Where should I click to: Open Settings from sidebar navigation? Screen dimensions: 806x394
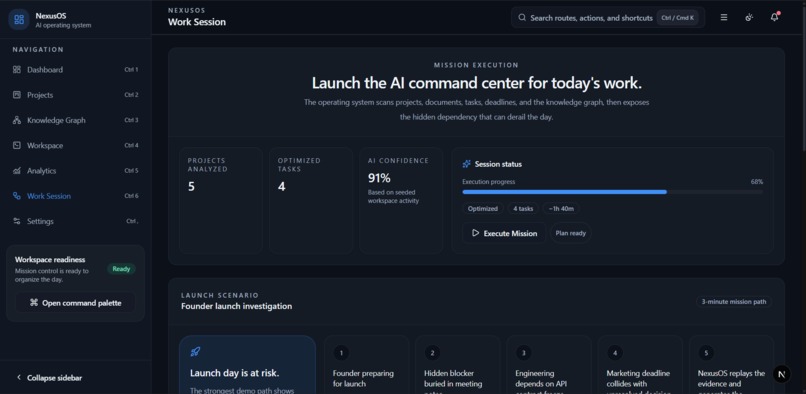pos(76,221)
